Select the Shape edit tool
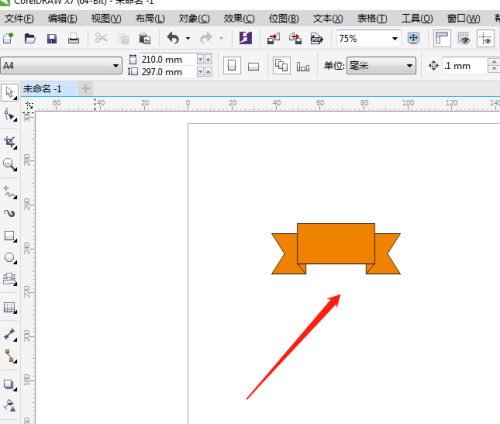Image resolution: width=500 pixels, height=424 pixels. coord(10,115)
